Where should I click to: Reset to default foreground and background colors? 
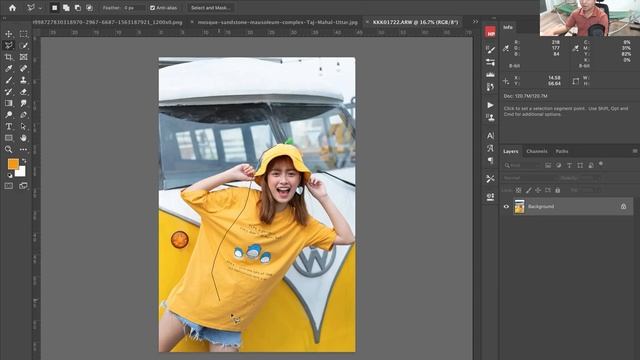[10, 176]
